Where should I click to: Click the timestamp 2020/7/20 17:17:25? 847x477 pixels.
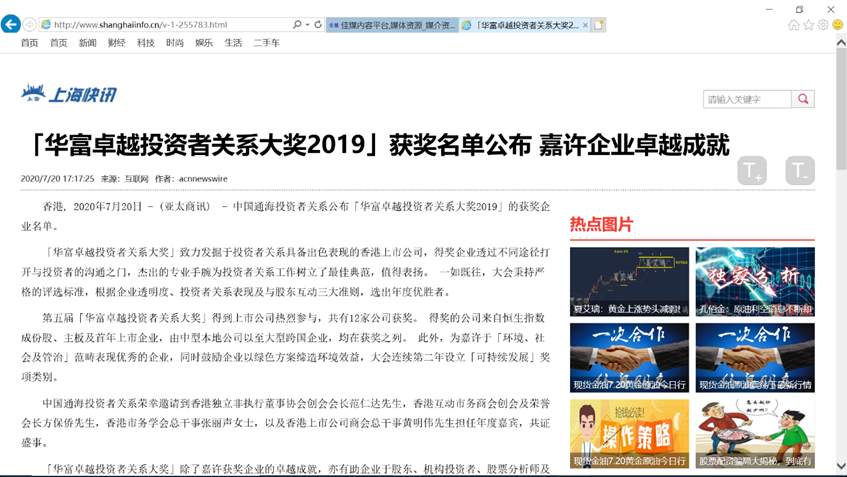click(57, 179)
